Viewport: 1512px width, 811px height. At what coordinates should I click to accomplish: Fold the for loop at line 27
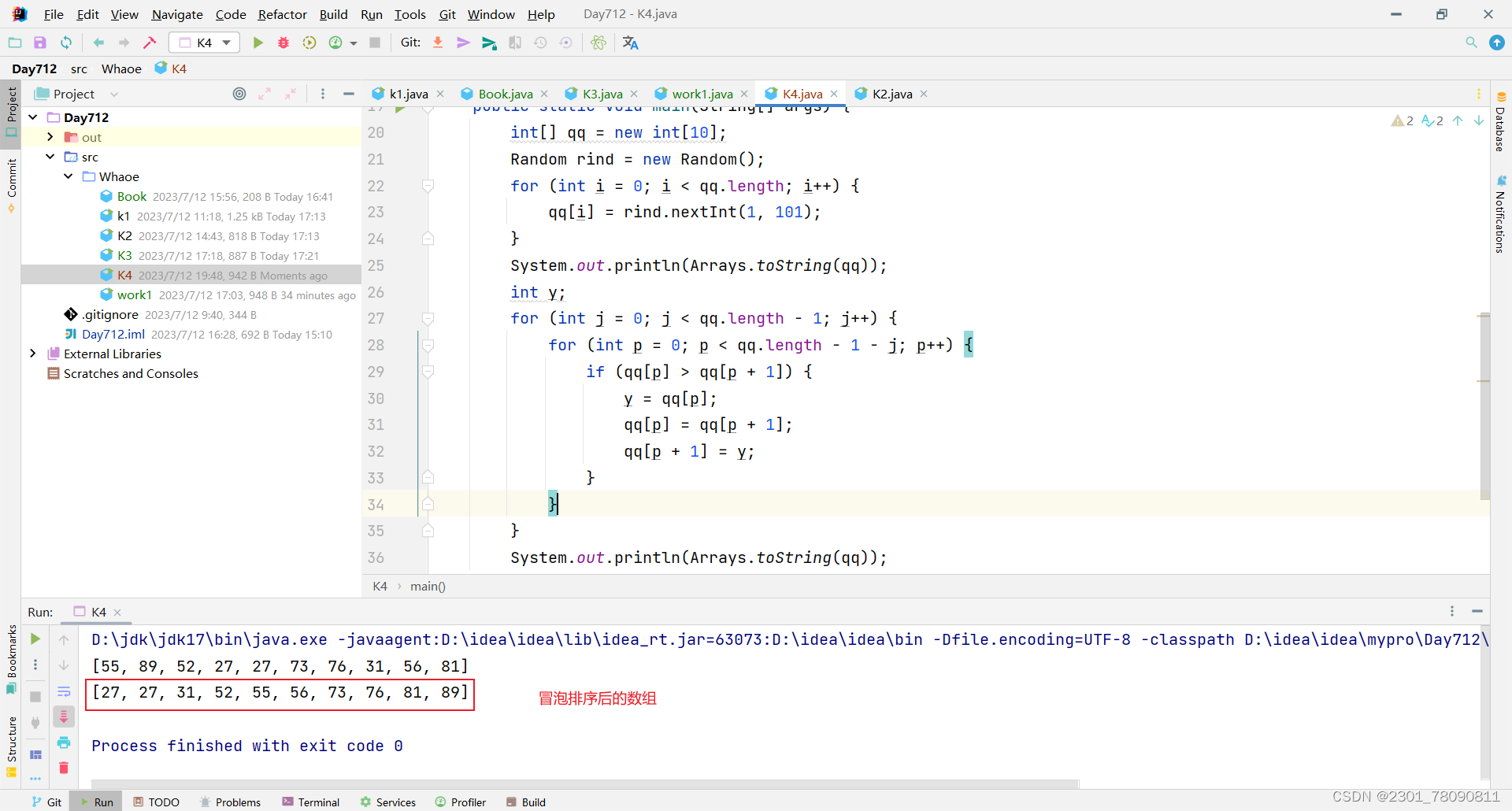pos(428,318)
